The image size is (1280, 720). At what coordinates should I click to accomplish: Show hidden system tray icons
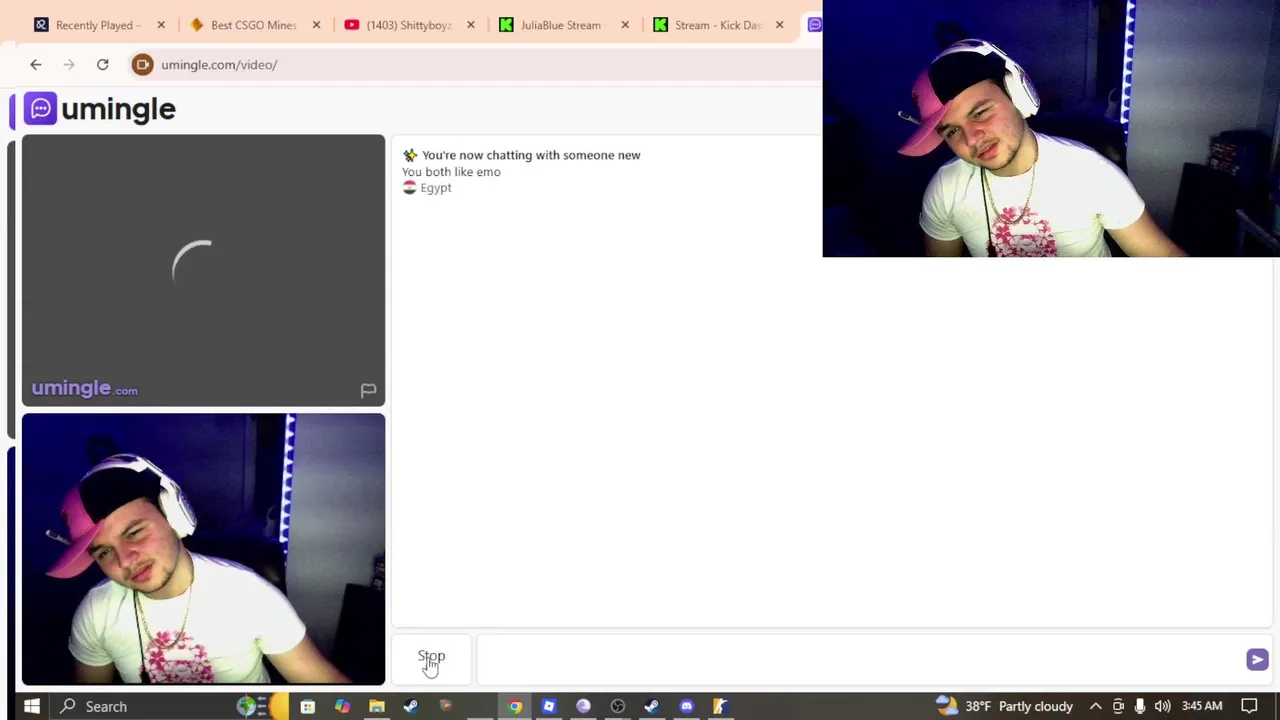(x=1095, y=706)
